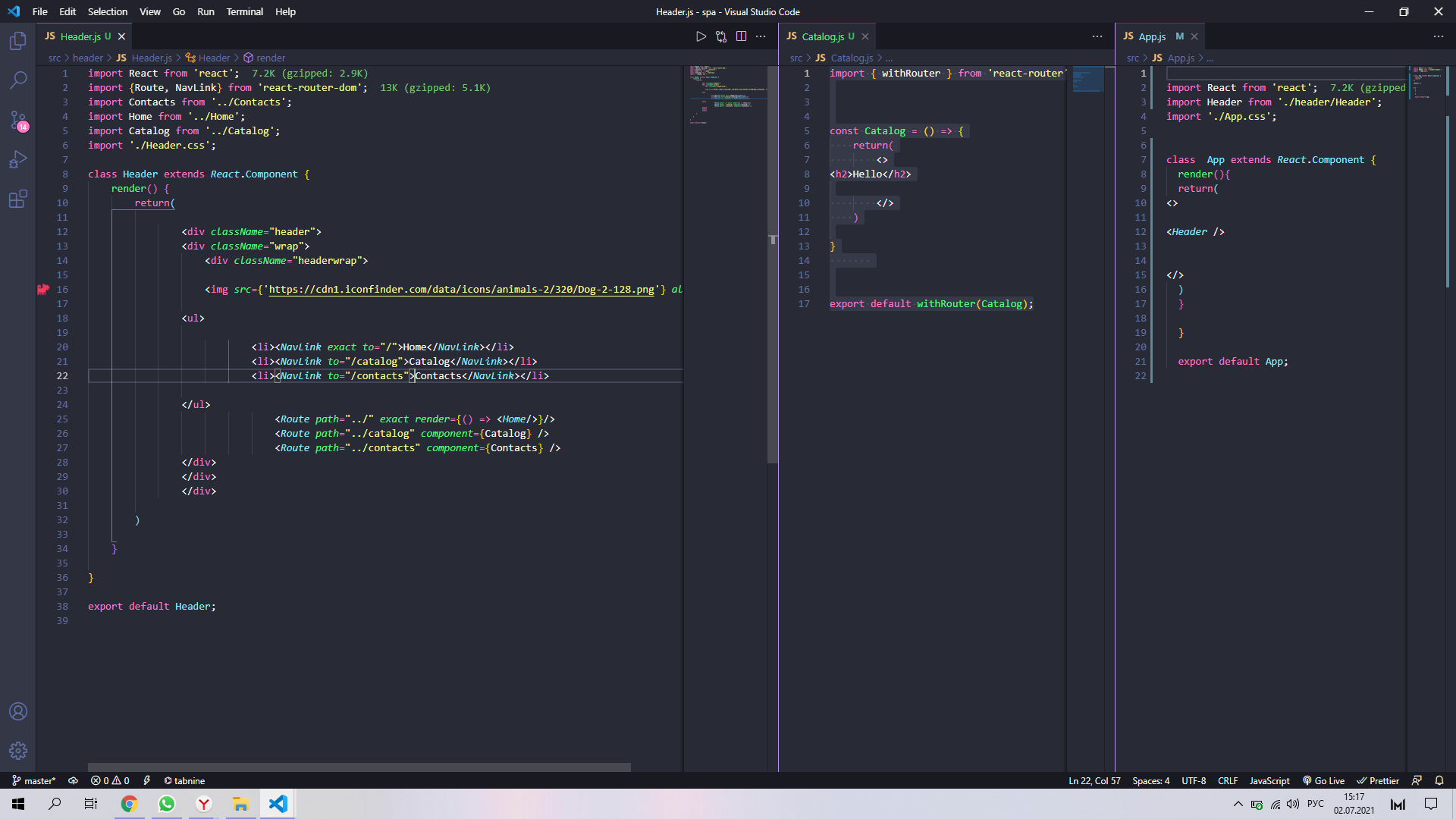Close the Catalog.js tab

coord(864,36)
